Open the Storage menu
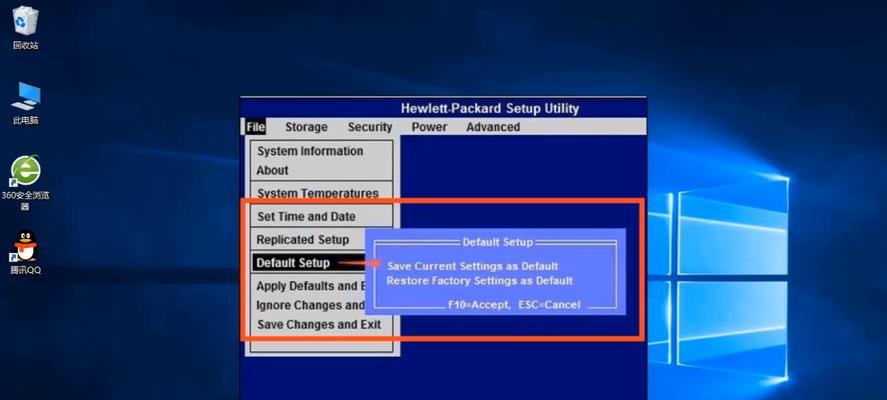The height and width of the screenshot is (400, 887). 306,127
